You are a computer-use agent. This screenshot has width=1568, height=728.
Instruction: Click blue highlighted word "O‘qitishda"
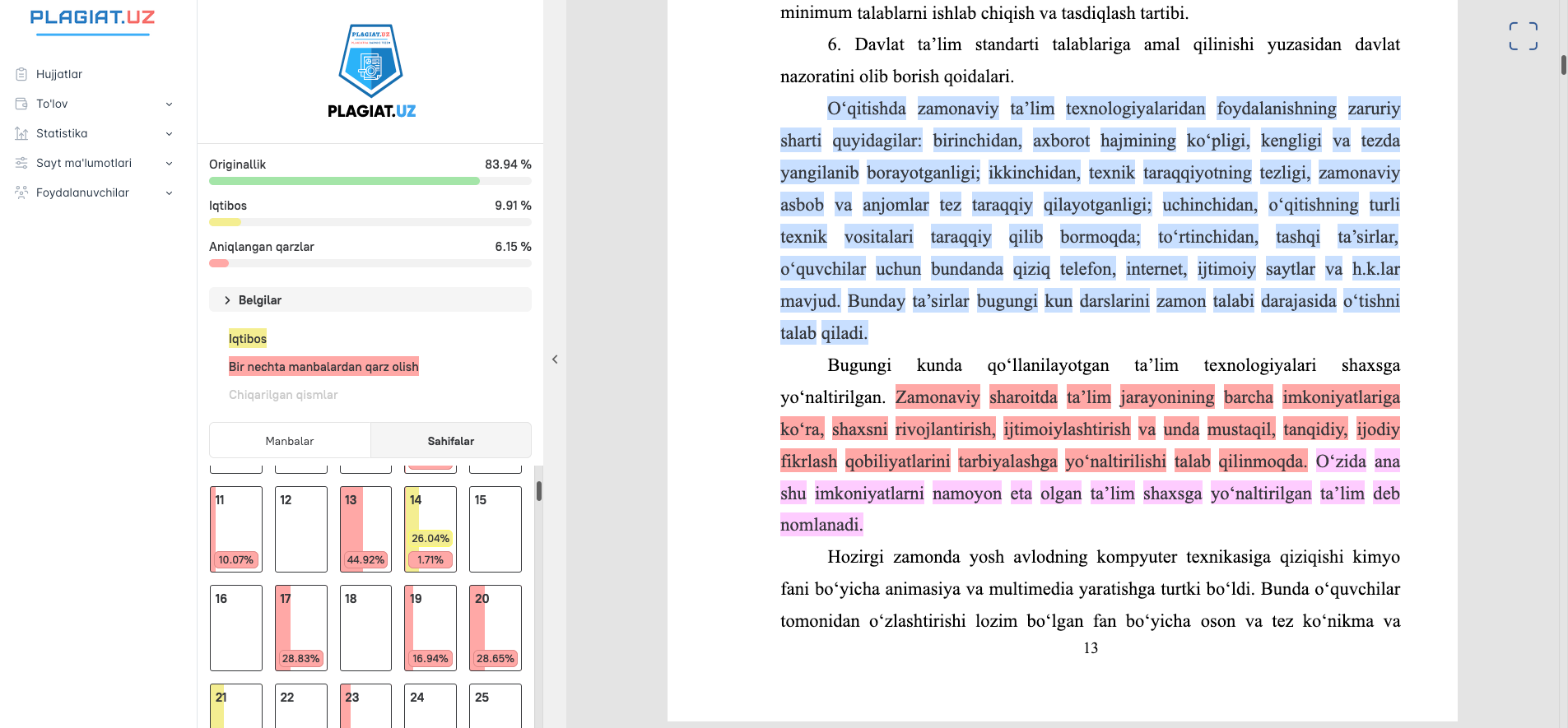click(x=867, y=109)
